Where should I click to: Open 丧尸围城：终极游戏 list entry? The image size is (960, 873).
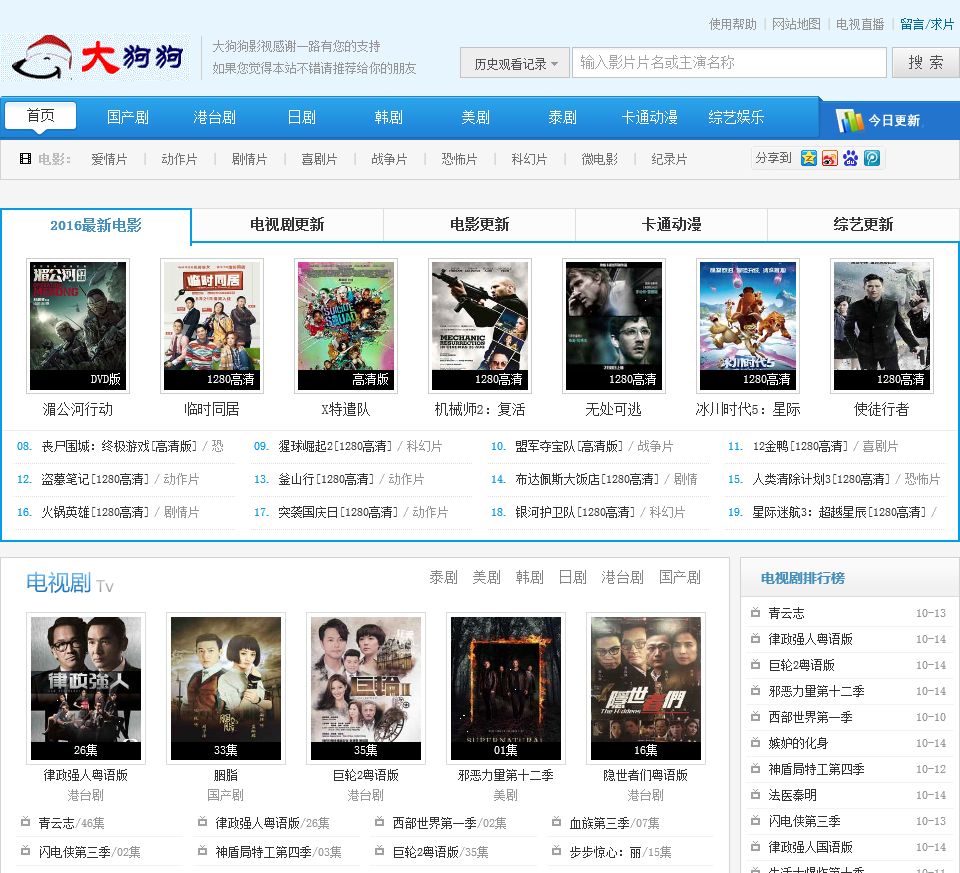[119, 446]
